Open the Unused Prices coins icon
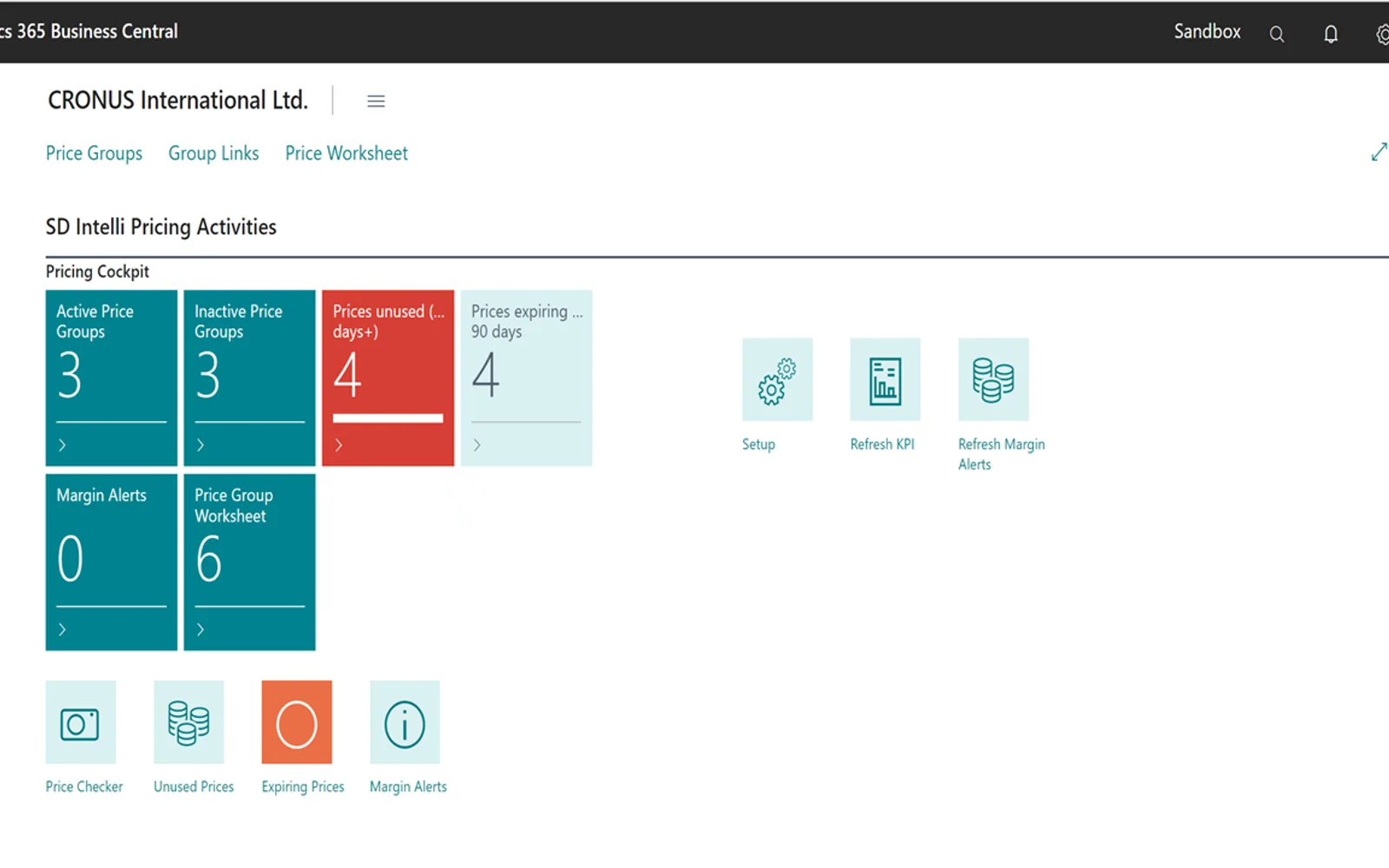 coord(188,722)
